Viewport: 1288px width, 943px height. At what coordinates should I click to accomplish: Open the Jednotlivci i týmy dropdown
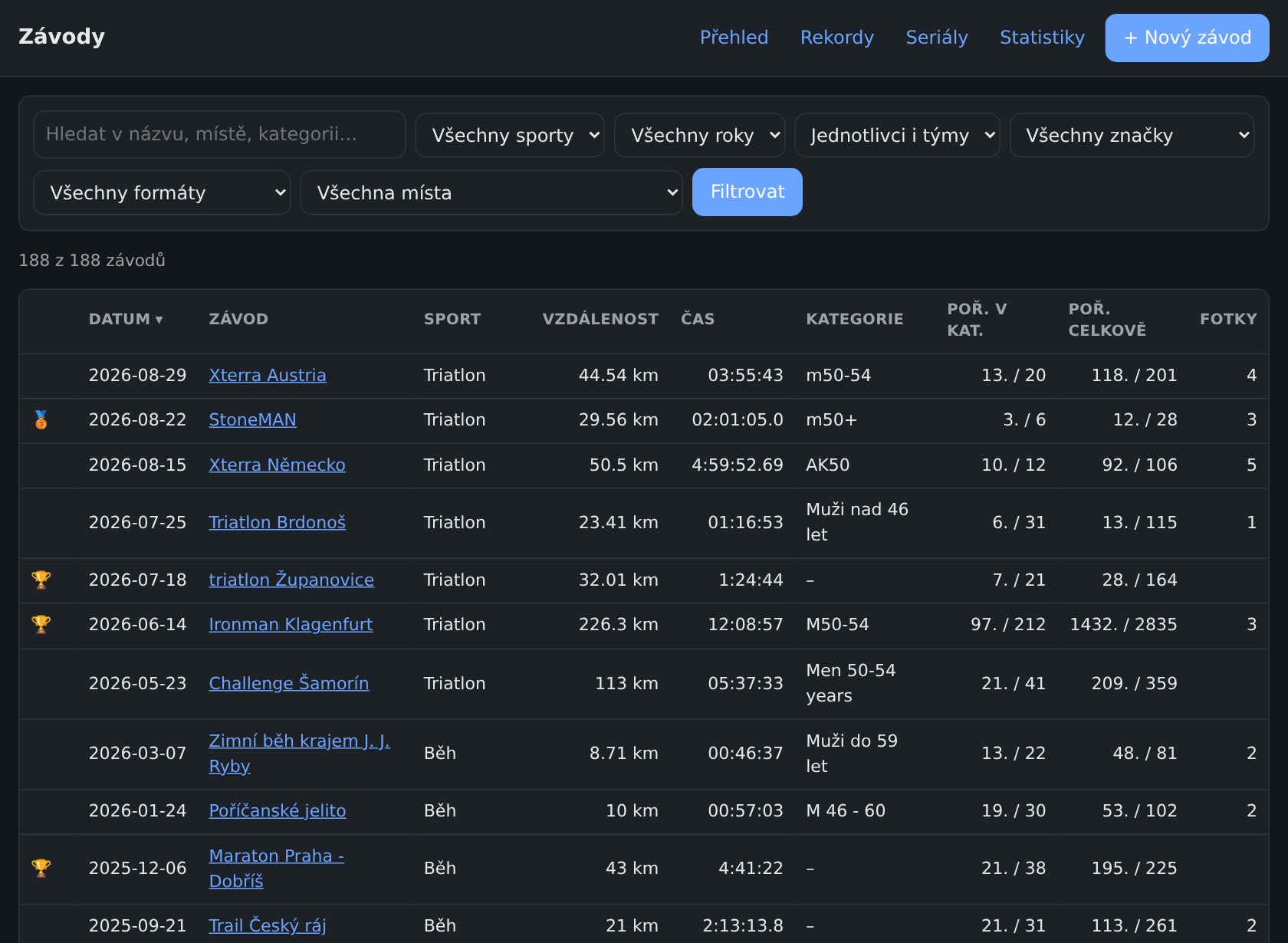tap(897, 136)
